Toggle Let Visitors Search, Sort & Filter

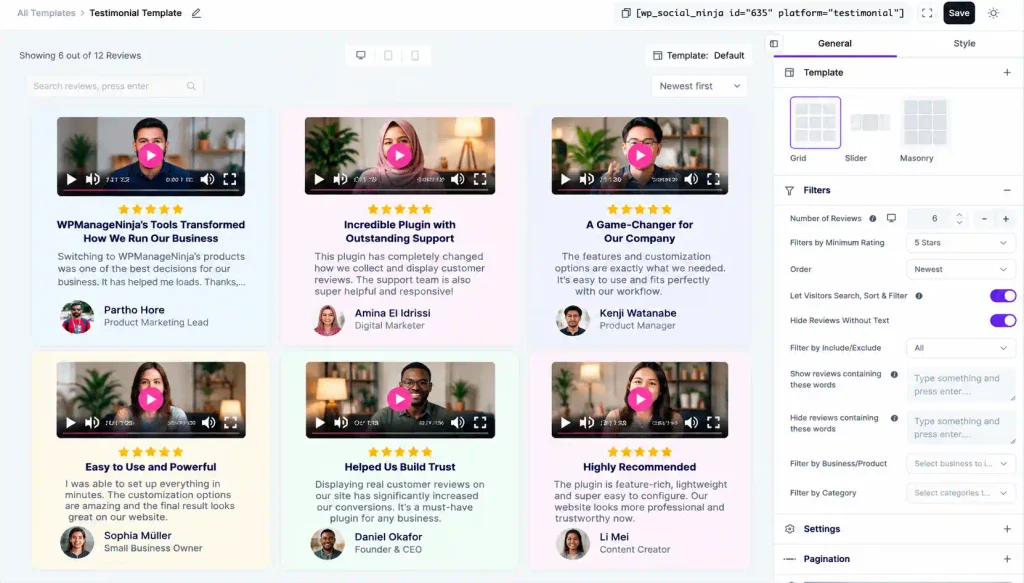tap(1002, 296)
